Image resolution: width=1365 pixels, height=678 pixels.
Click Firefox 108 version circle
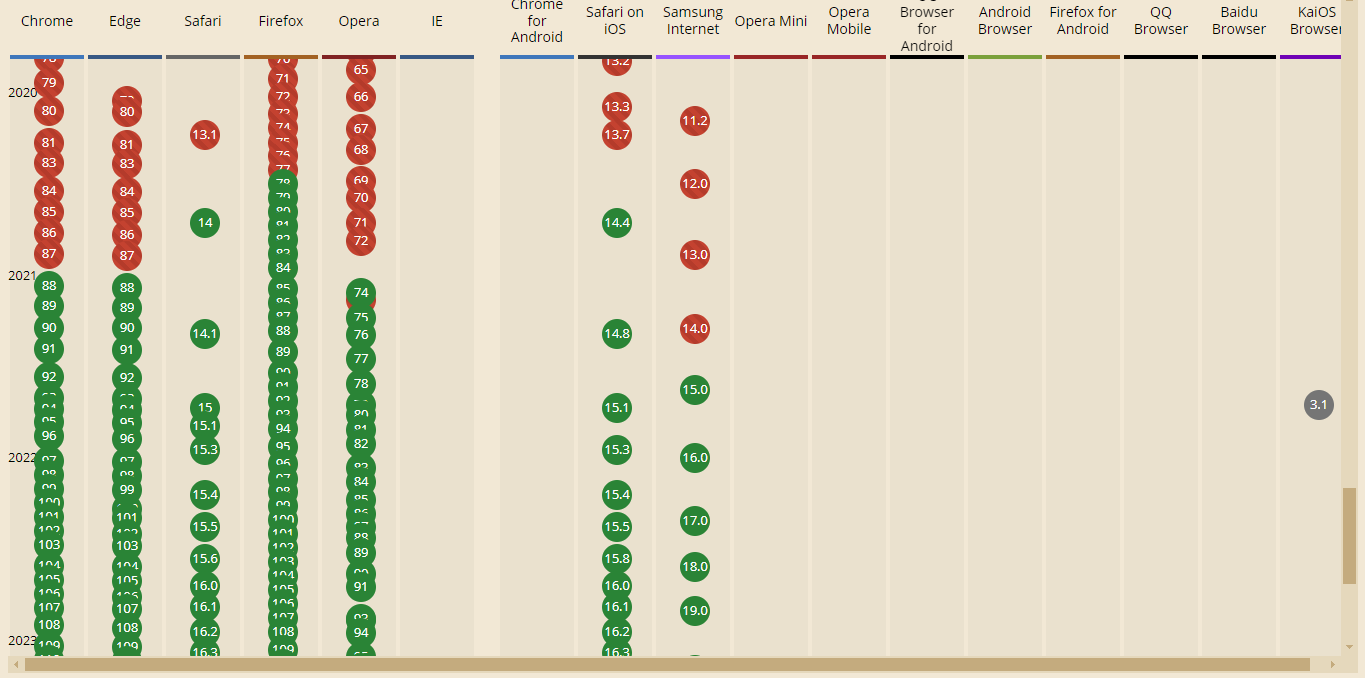[283, 631]
